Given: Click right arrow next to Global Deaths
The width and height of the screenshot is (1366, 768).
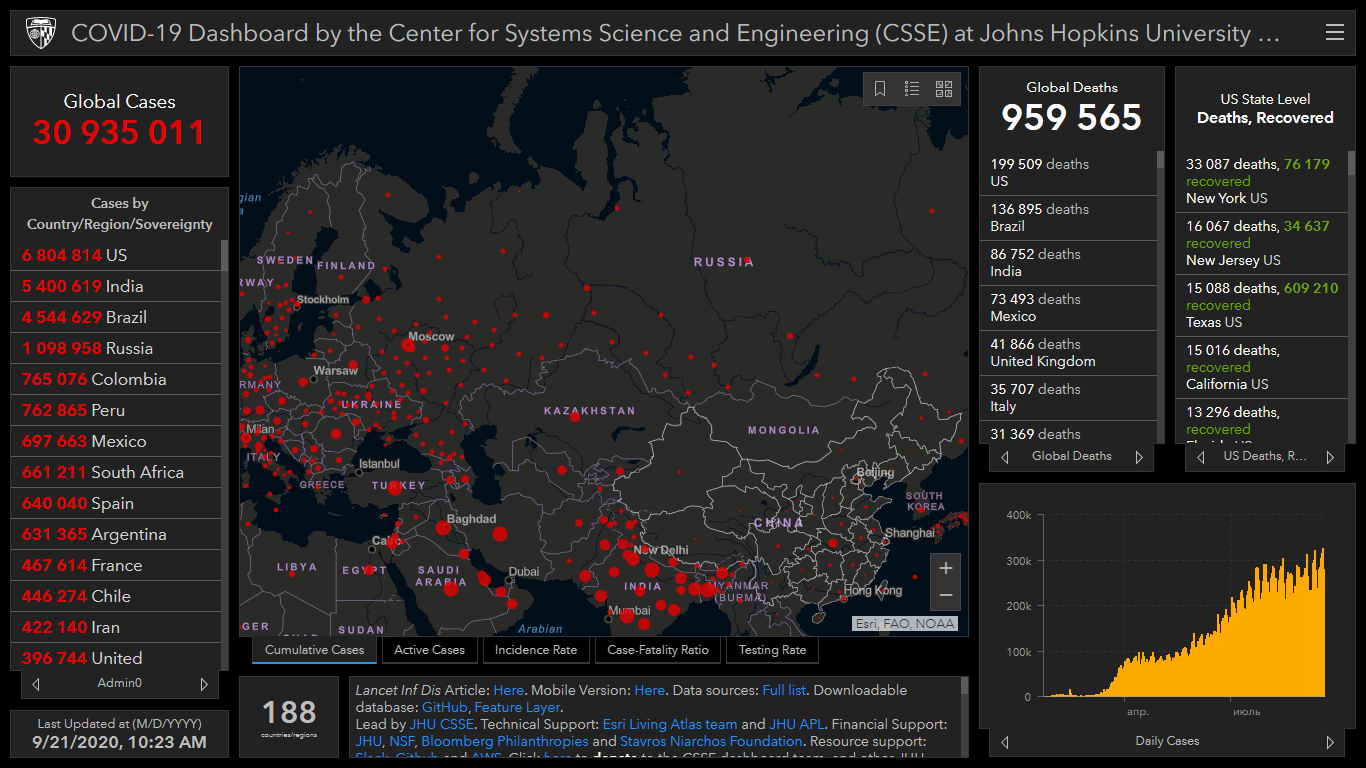Looking at the screenshot, I should click(x=1138, y=457).
